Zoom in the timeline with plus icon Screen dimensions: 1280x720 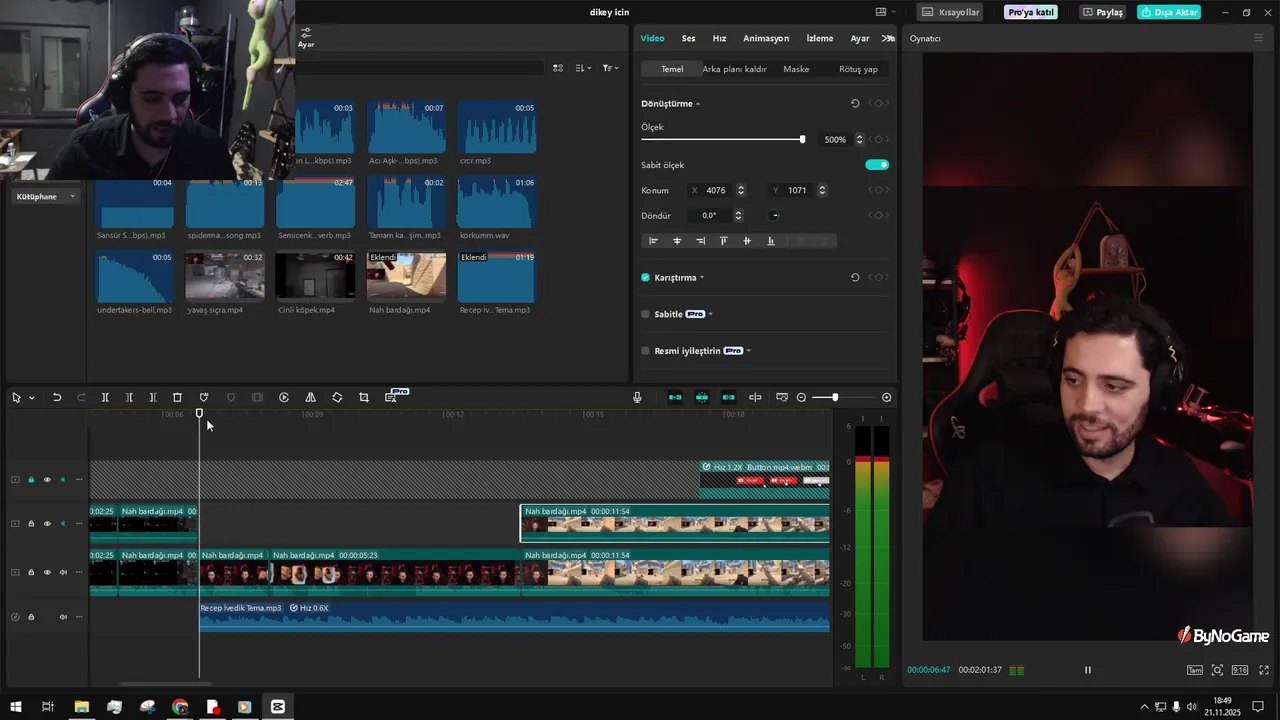tap(886, 397)
